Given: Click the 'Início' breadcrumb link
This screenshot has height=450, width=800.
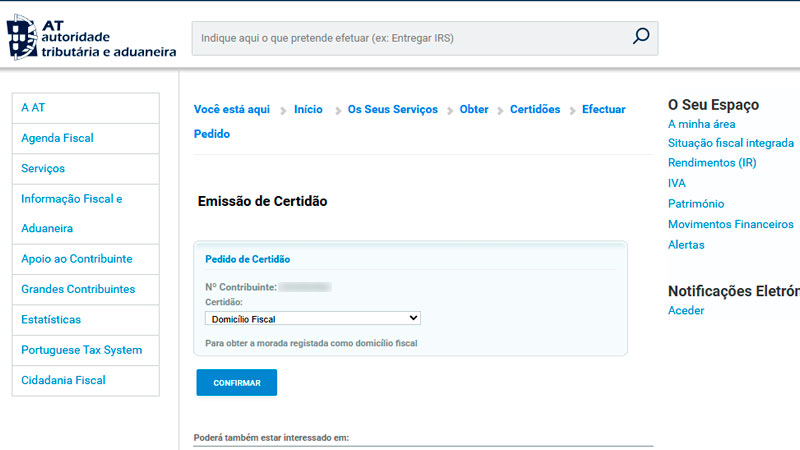Looking at the screenshot, I should click(308, 109).
